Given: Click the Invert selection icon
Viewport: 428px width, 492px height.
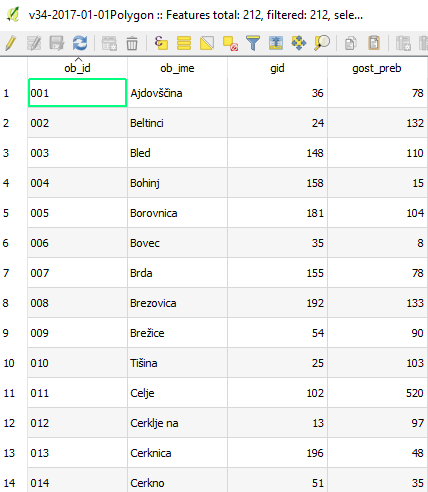Looking at the screenshot, I should pyautogui.click(x=207, y=43).
